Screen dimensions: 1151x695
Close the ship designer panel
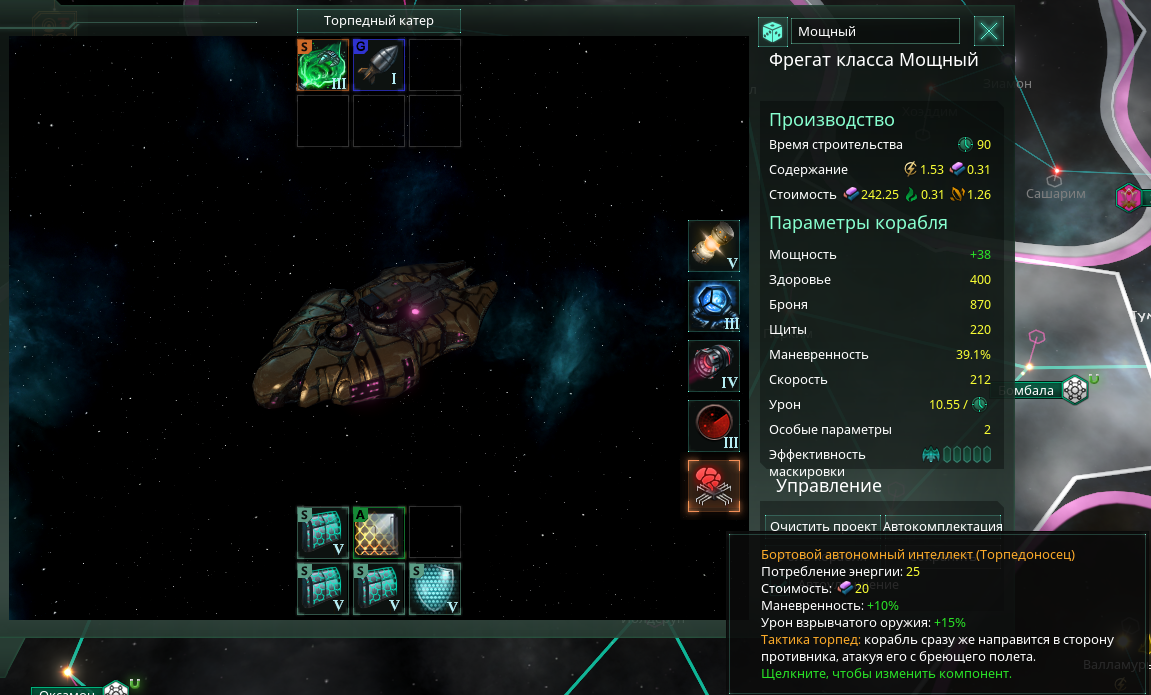tap(989, 32)
